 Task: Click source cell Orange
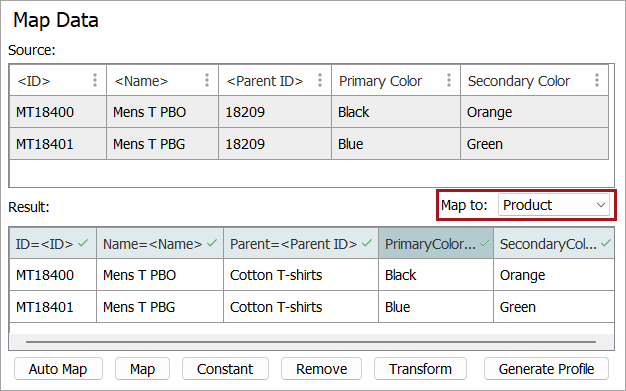click(535, 112)
